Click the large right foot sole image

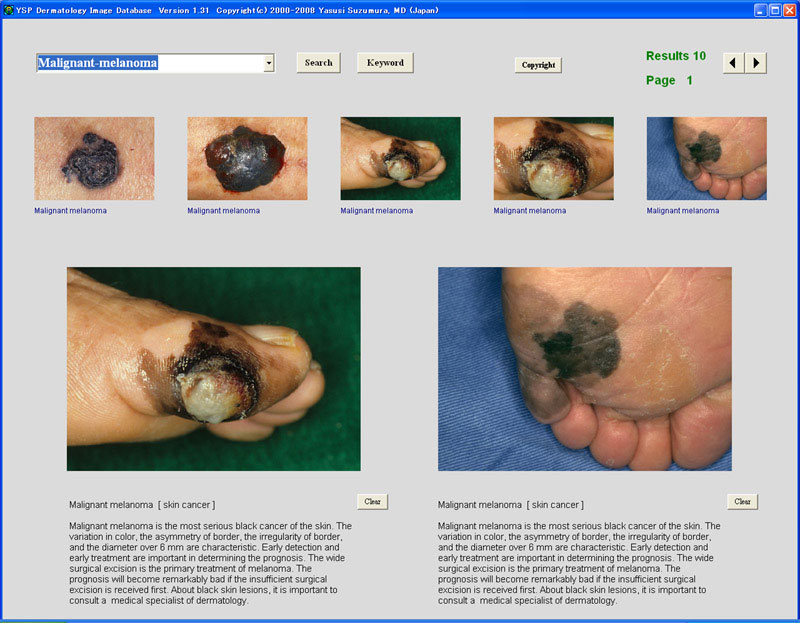pos(585,369)
